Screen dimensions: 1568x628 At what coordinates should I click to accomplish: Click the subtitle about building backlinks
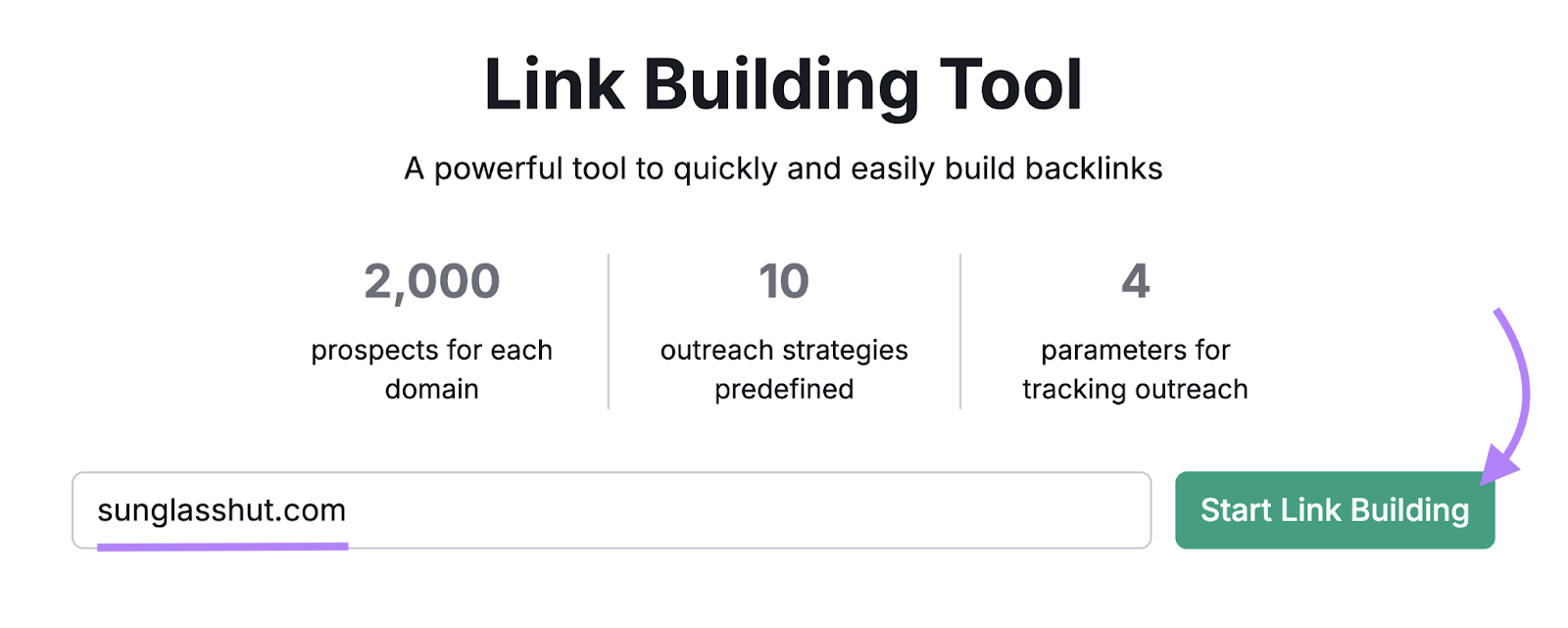pyautogui.click(x=782, y=168)
